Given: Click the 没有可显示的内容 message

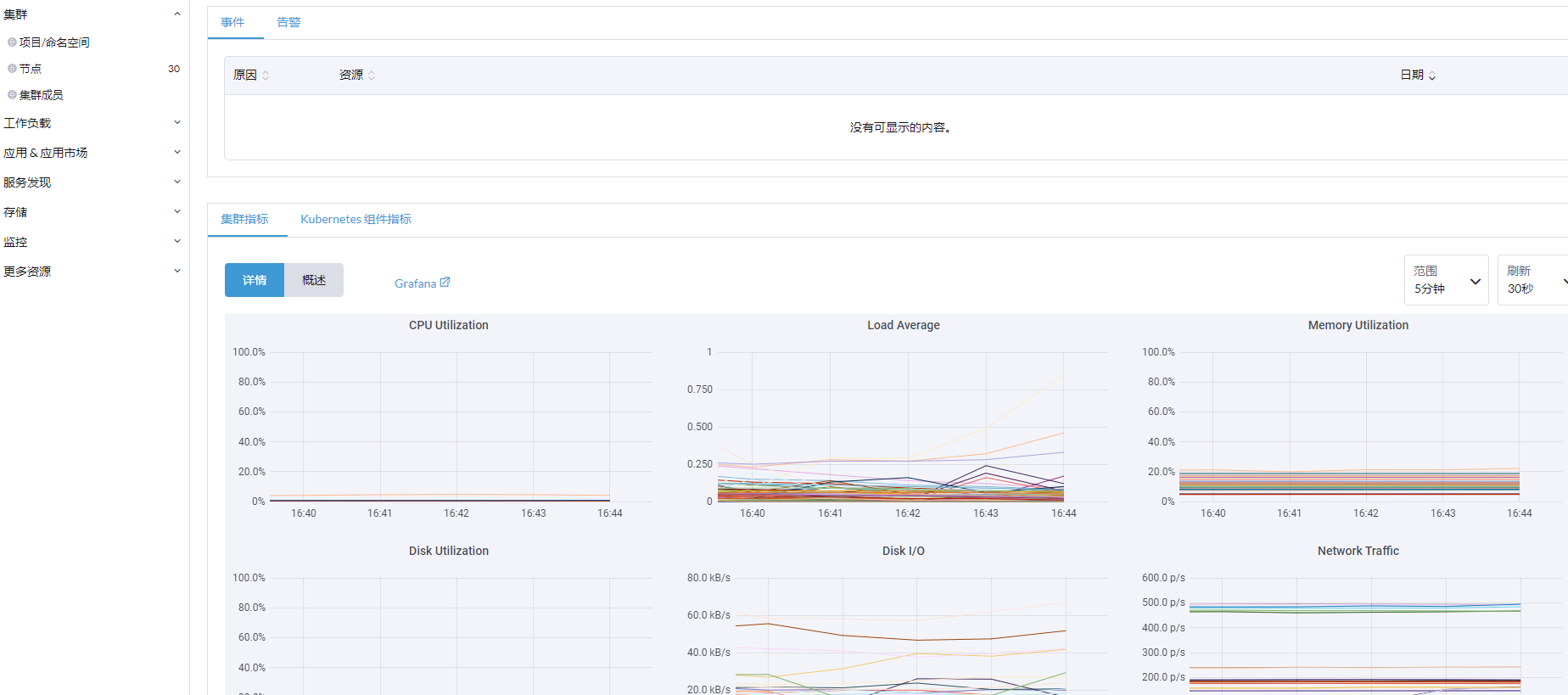Looking at the screenshot, I should pyautogui.click(x=900, y=127).
